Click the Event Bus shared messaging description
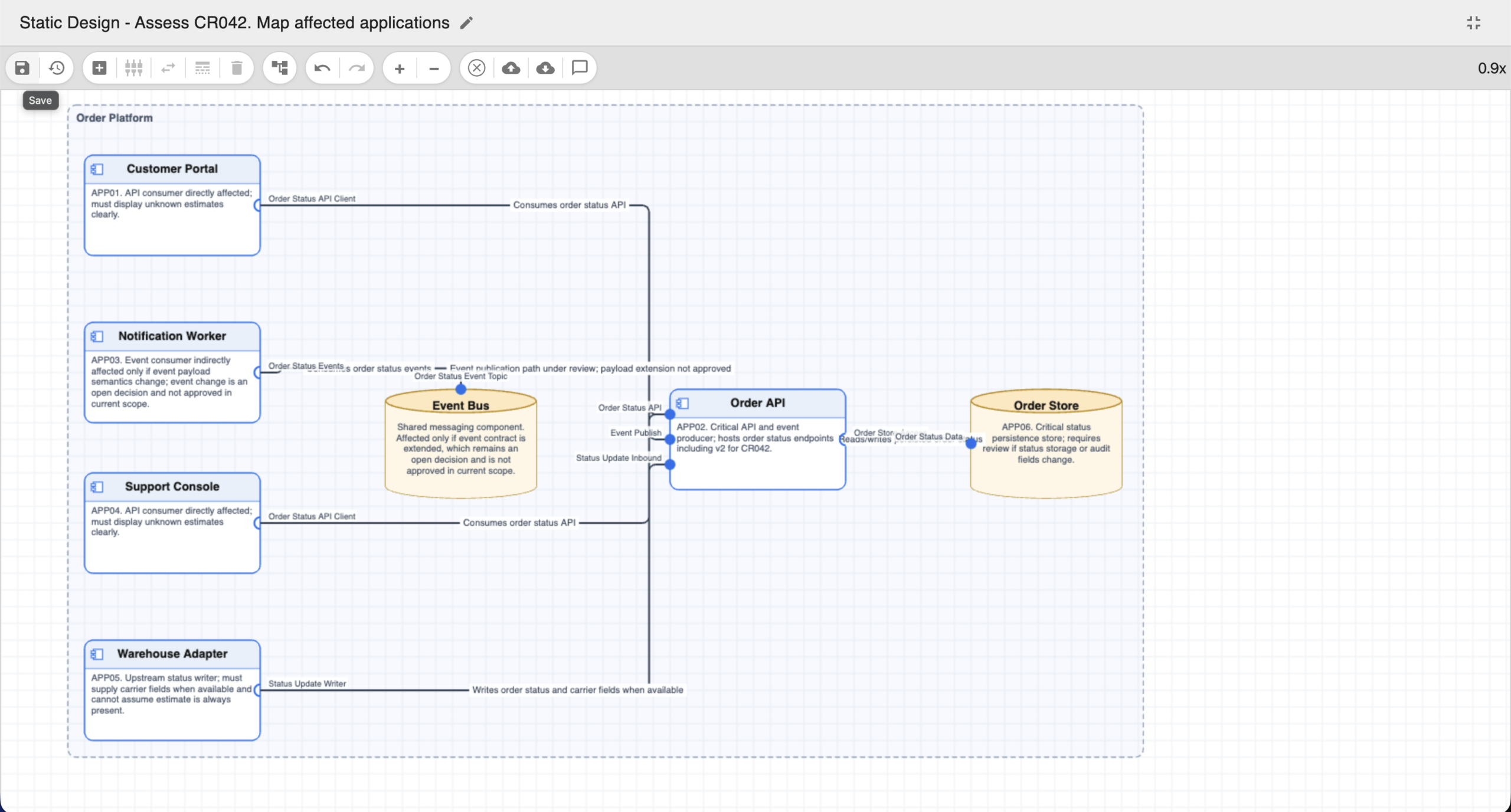 coord(461,448)
